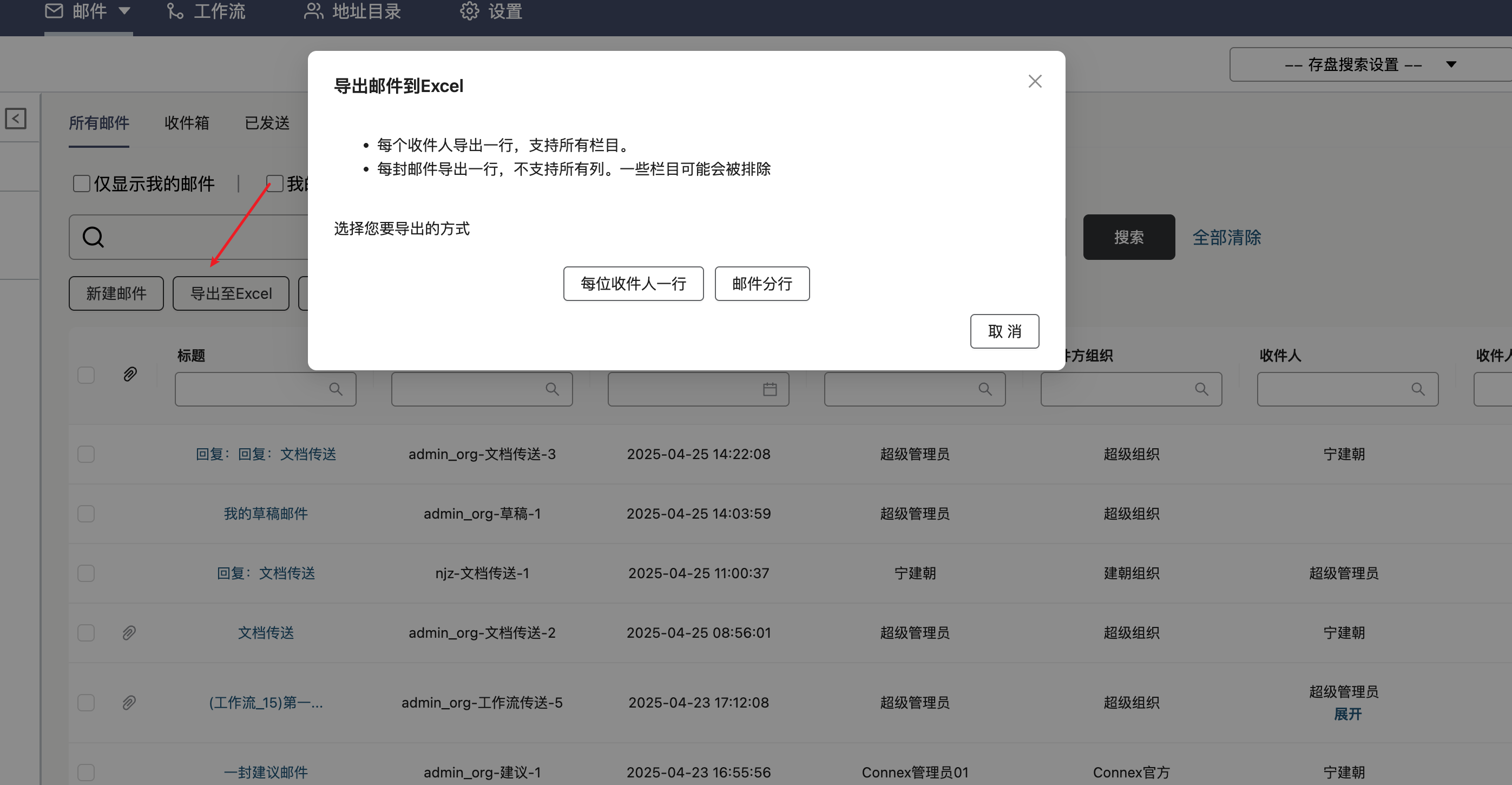Switch to the 收件箱 tab
1512x785 pixels.
coord(187,123)
